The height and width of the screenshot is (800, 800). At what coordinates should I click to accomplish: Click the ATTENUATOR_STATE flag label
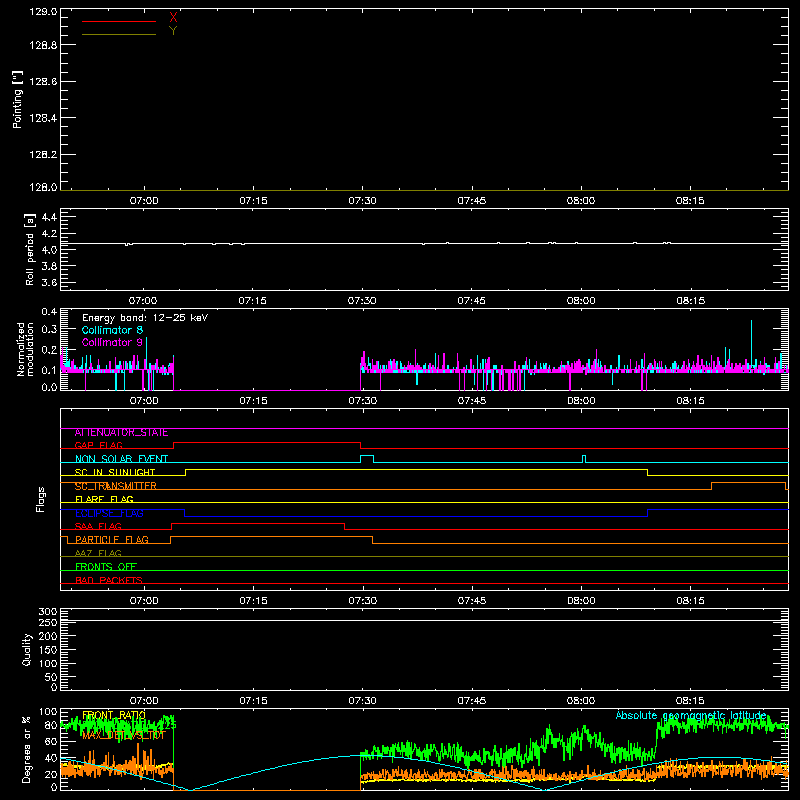pyautogui.click(x=121, y=433)
